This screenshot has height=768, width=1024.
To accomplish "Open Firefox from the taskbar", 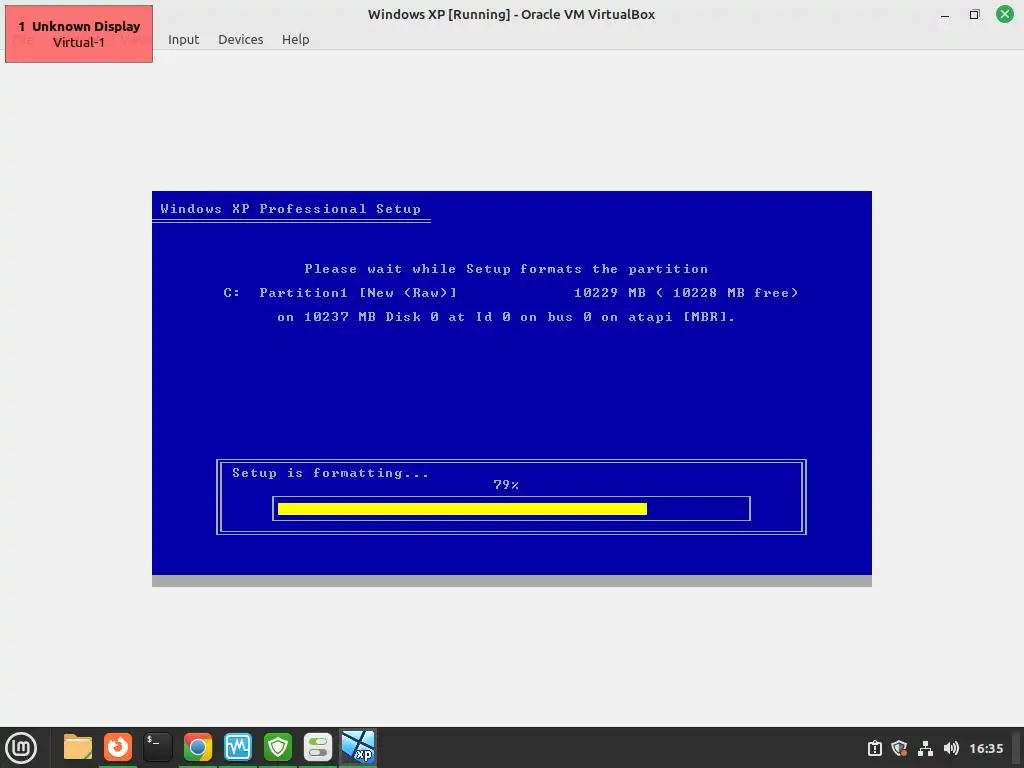I will 118,748.
